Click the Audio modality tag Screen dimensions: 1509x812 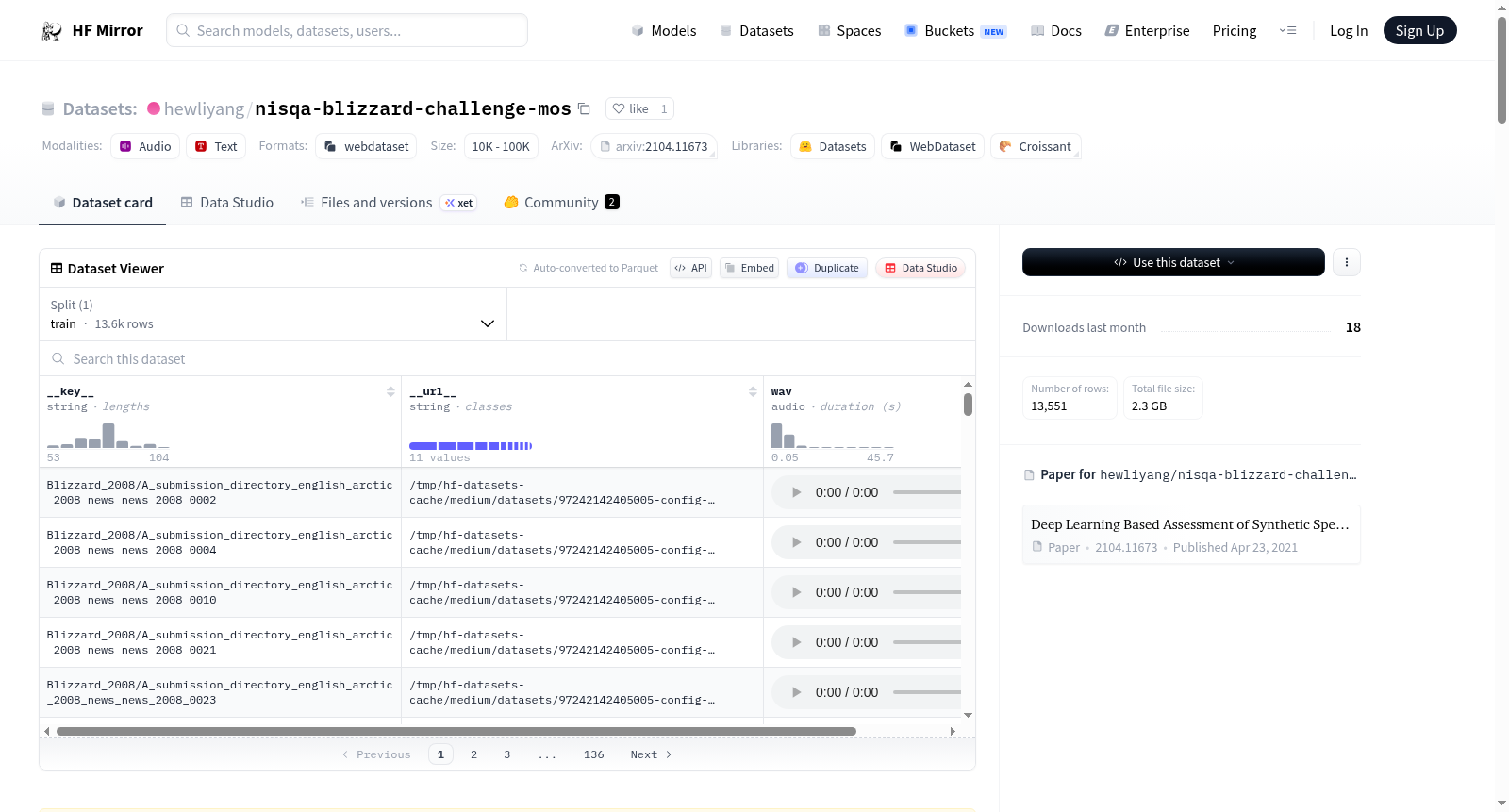click(x=145, y=146)
